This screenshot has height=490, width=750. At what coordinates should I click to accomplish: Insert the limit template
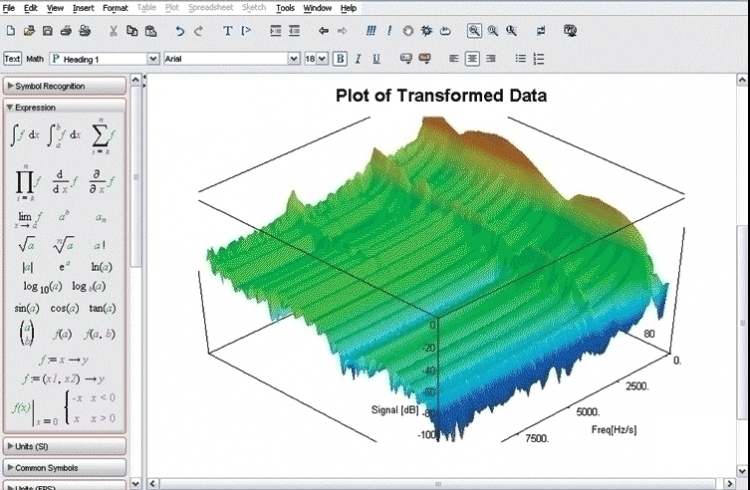click(x=28, y=220)
